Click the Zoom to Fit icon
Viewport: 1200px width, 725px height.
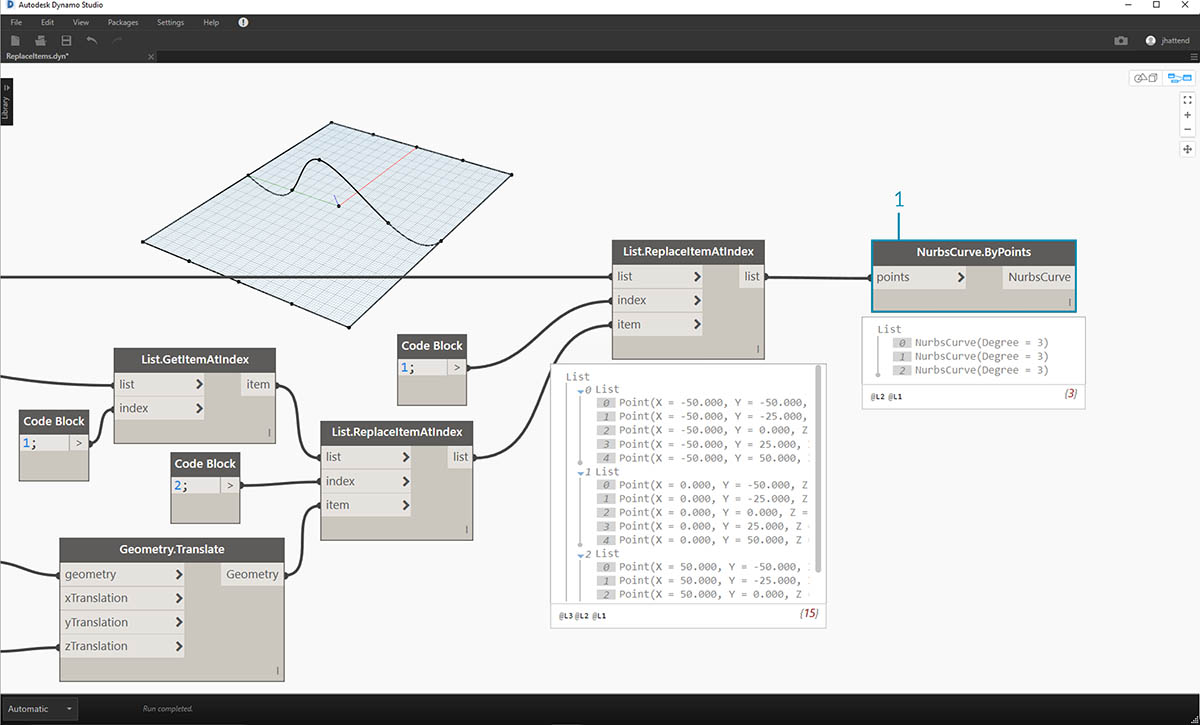(x=1187, y=100)
